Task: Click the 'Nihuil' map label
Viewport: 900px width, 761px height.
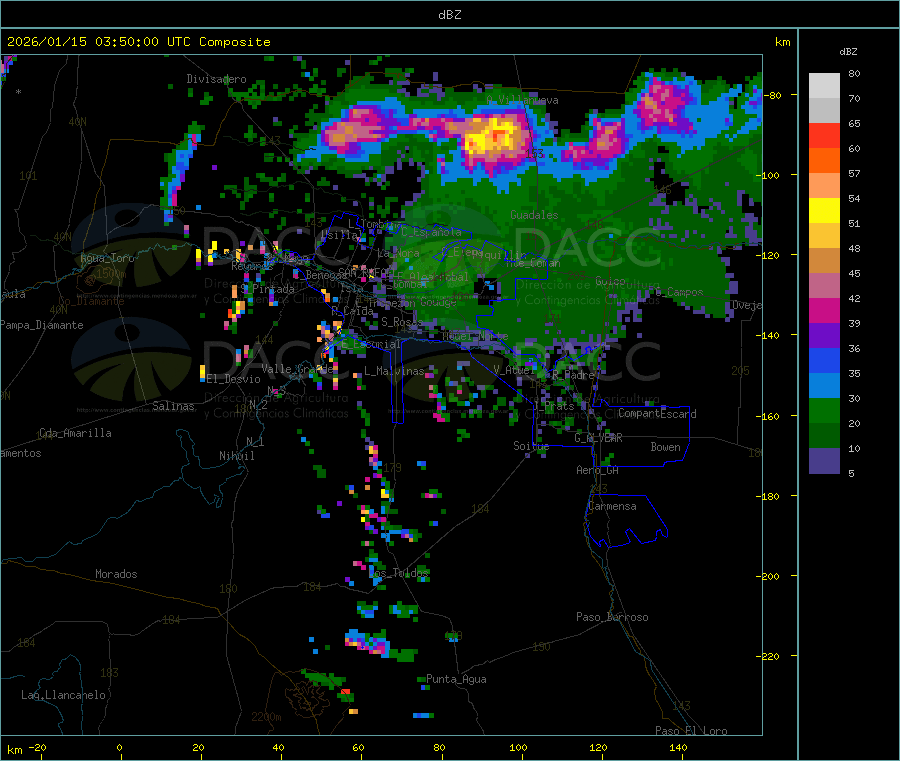Action: tap(237, 456)
